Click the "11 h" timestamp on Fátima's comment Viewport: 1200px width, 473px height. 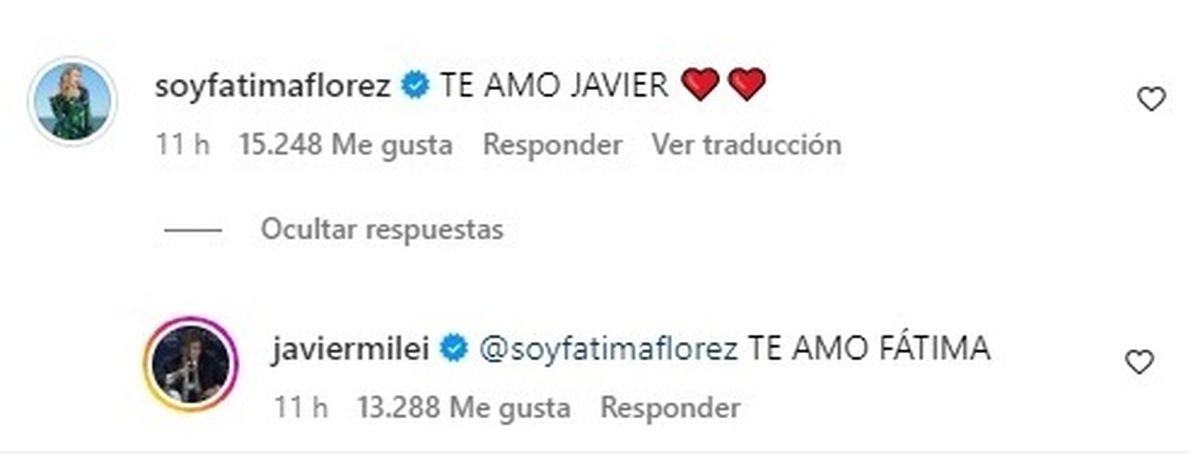click(x=182, y=145)
